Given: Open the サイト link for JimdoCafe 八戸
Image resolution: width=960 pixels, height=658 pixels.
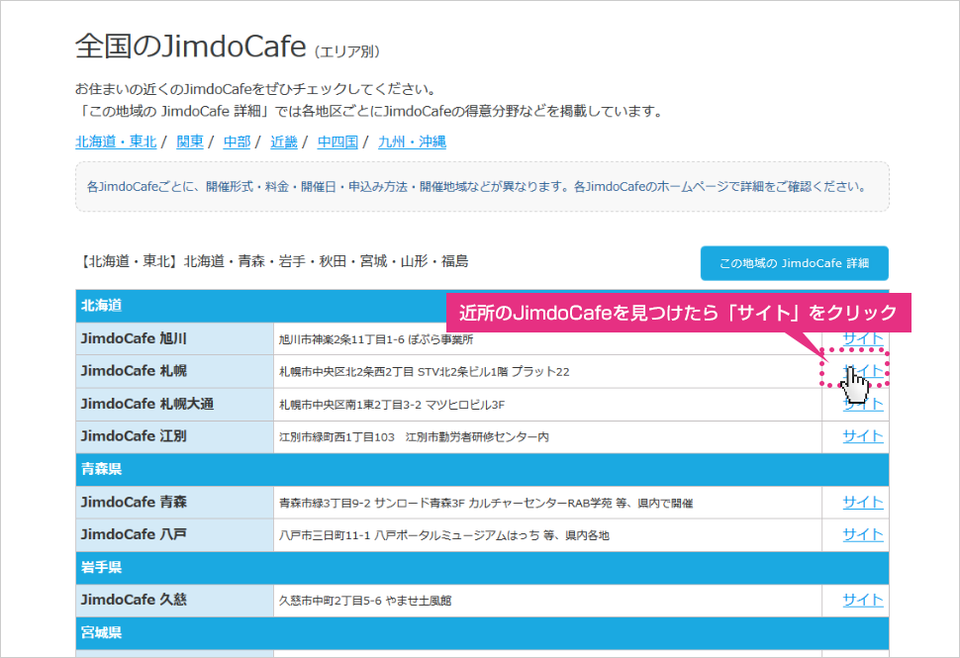Looking at the screenshot, I should click(x=863, y=535).
